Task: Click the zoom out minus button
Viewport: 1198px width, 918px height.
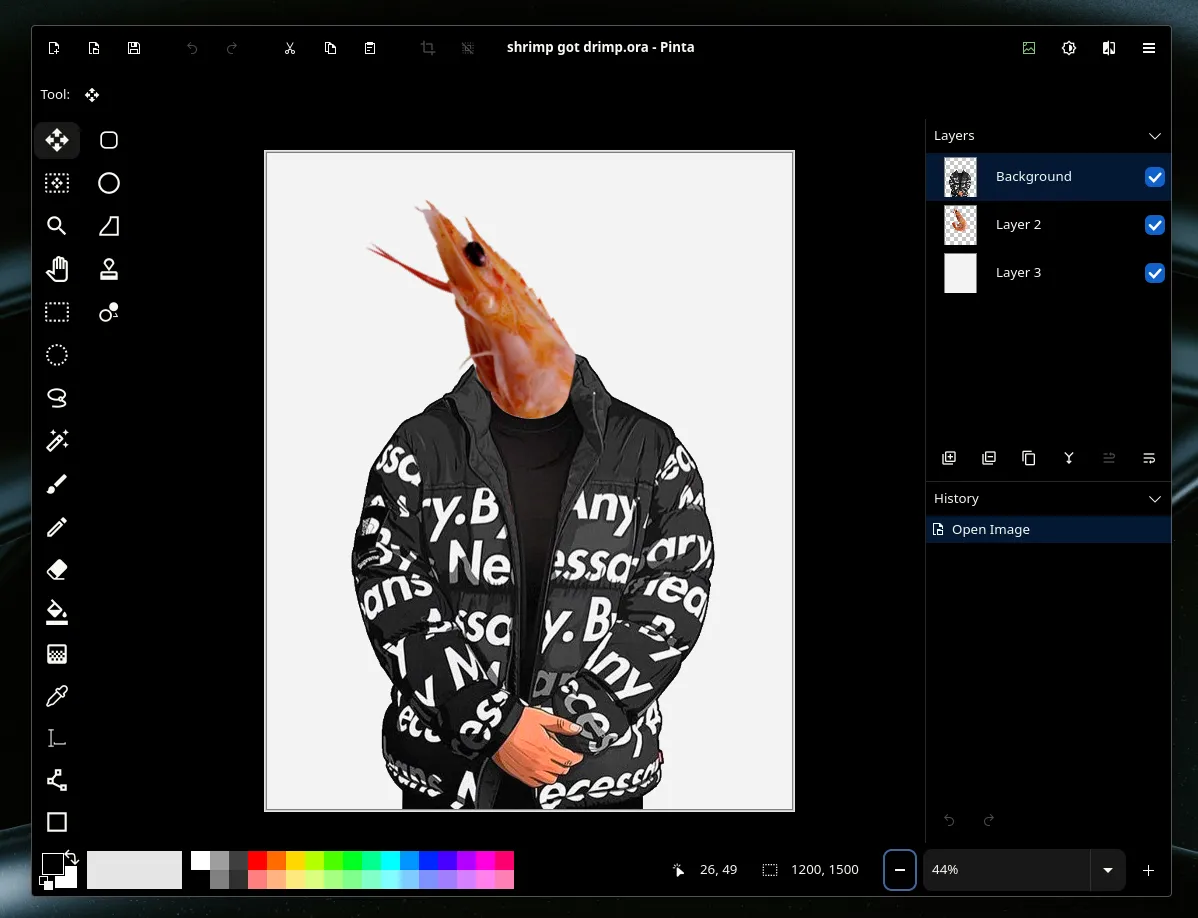Action: pyautogui.click(x=899, y=870)
